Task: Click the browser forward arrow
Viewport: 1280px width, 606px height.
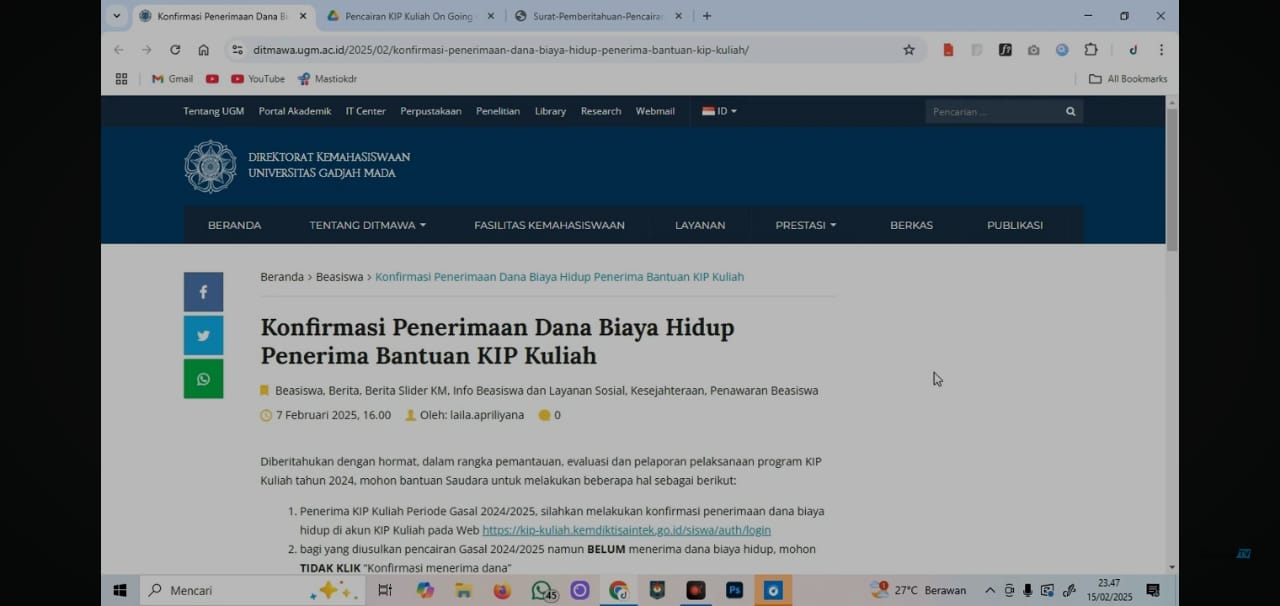Action: [x=147, y=50]
